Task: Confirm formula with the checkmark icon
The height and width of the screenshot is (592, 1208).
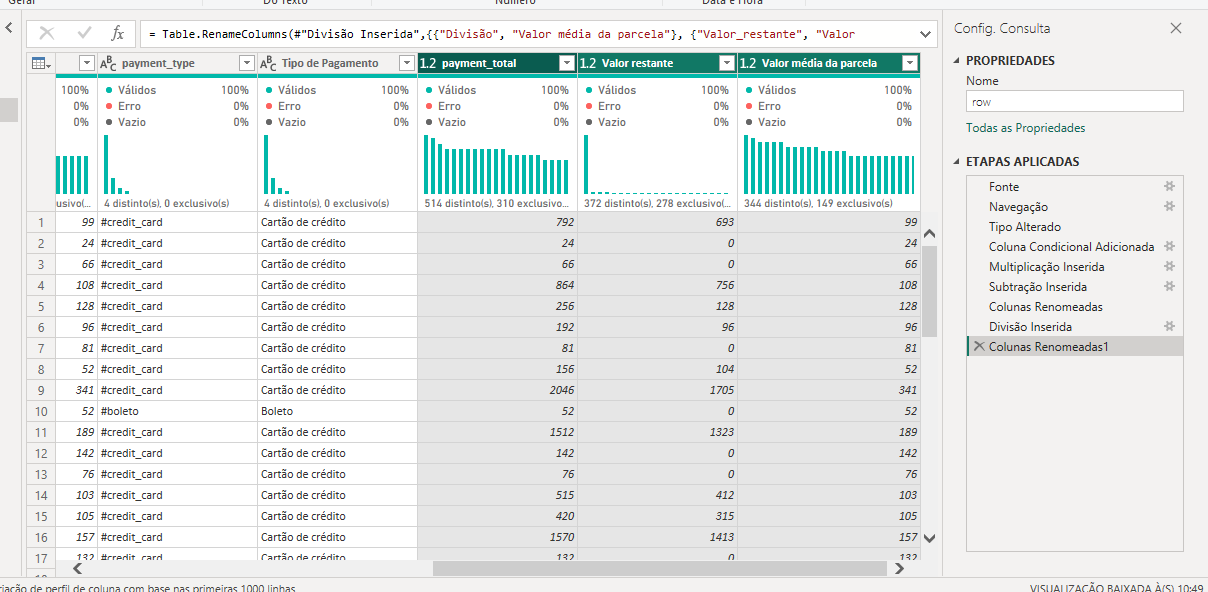Action: [x=82, y=33]
